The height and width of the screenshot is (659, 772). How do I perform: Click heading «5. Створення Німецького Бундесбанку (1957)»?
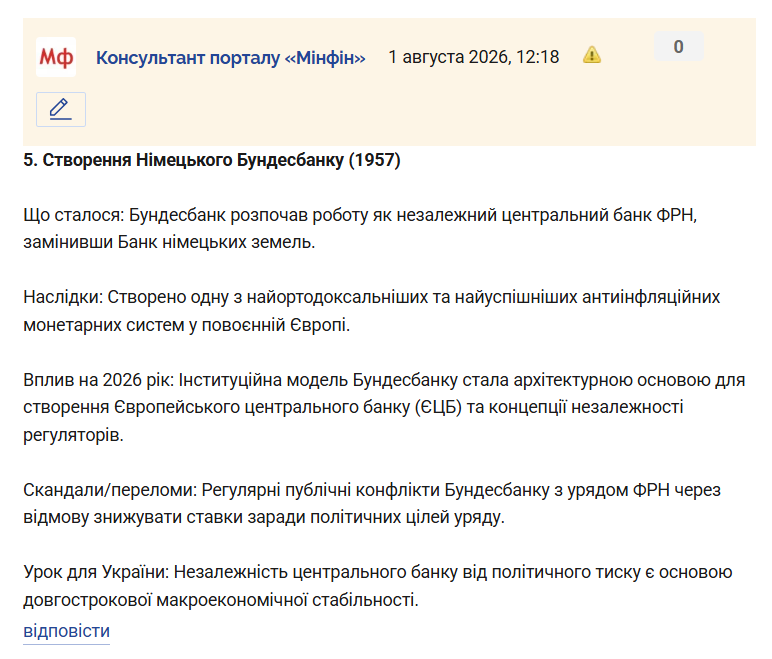[212, 160]
